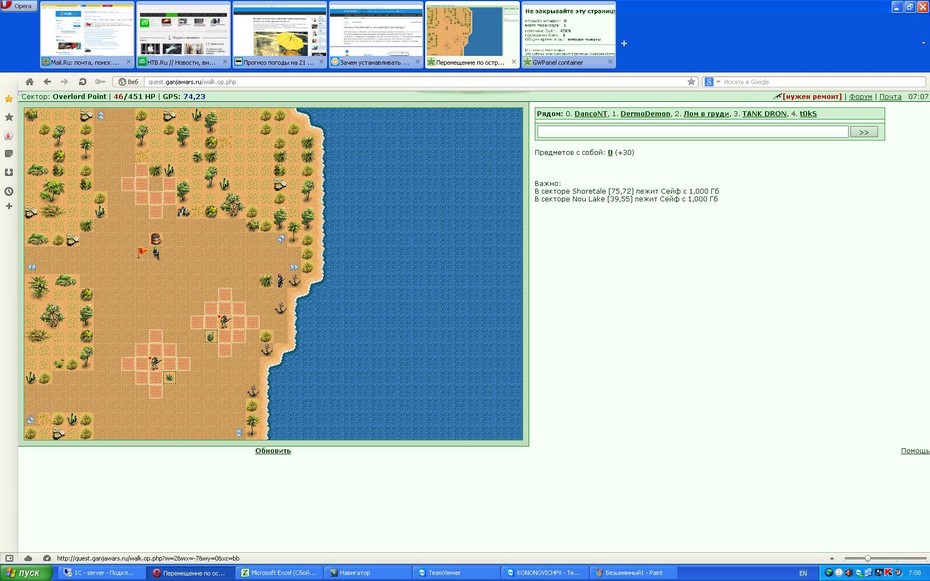The height and width of the screenshot is (581, 930).
Task: Move map left with double-left arrow
Action: [31, 267]
